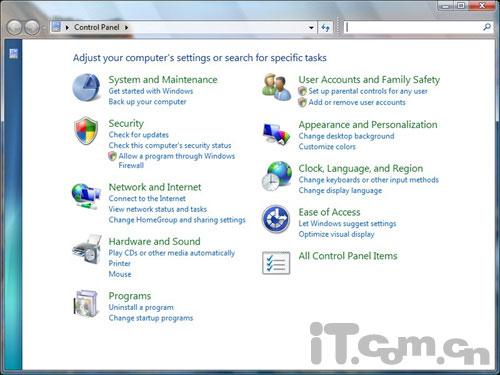Click the Back navigation arrow button
This screenshot has width=500, height=375.
pyautogui.click(x=15, y=27)
